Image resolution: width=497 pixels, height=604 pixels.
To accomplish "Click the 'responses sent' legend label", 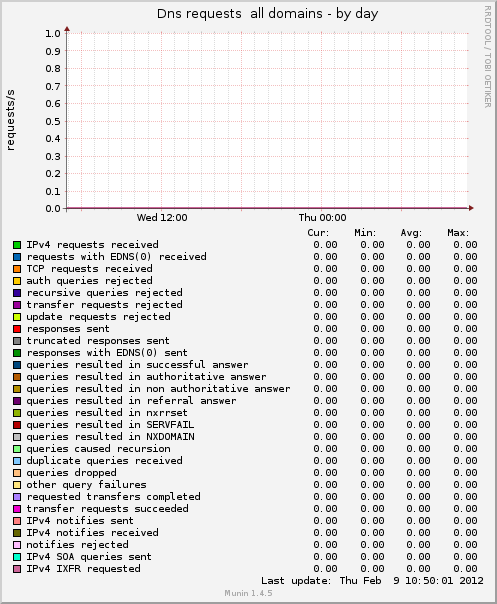I will pyautogui.click(x=68, y=329).
